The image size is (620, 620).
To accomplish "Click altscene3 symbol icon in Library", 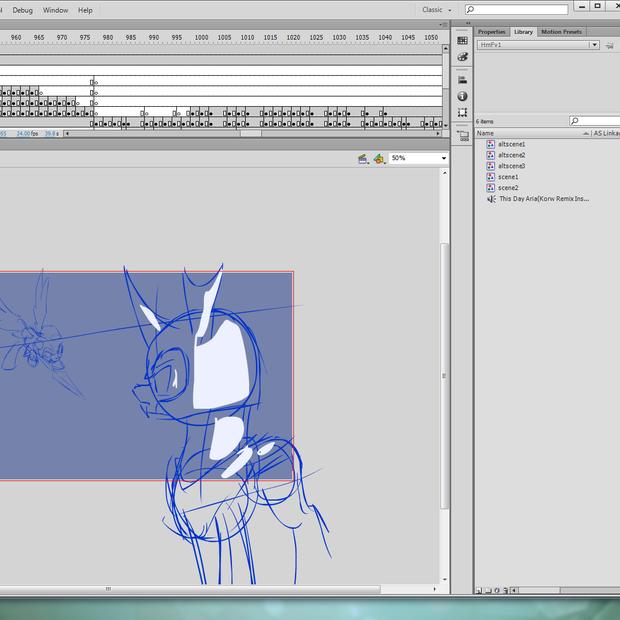I will tap(491, 166).
